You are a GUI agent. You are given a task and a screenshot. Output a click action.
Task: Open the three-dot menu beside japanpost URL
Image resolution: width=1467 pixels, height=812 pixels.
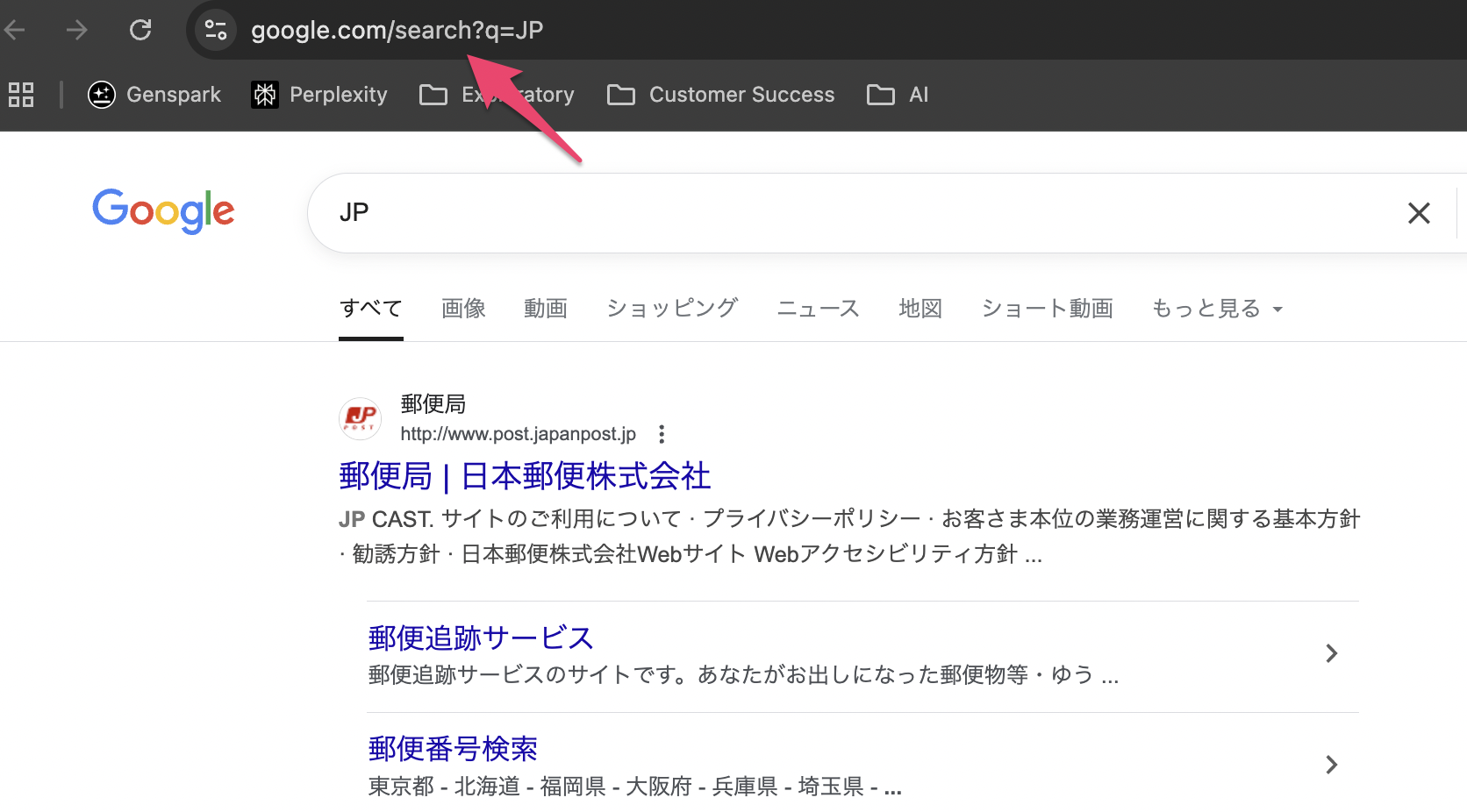[x=662, y=434]
